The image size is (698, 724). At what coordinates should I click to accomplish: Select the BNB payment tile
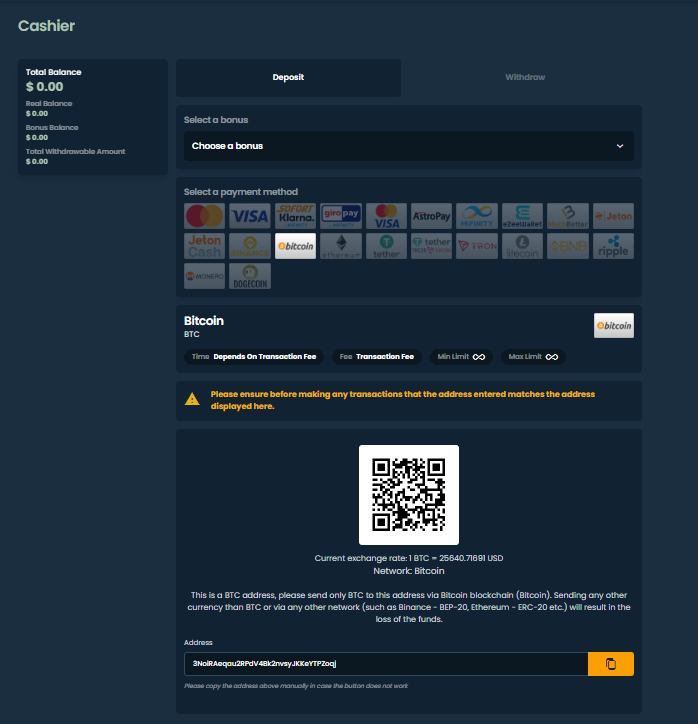click(x=568, y=246)
